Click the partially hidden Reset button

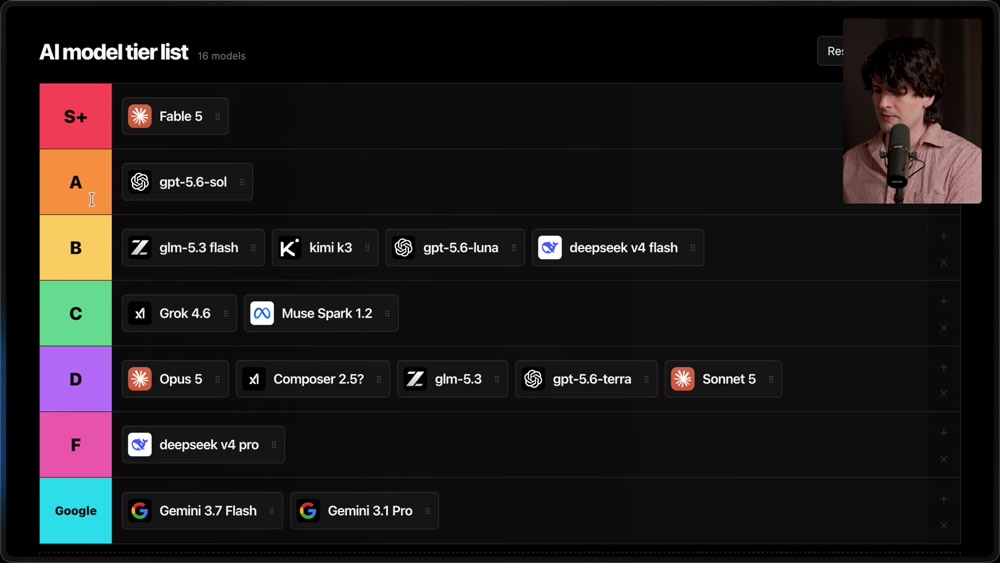pyautogui.click(x=830, y=51)
